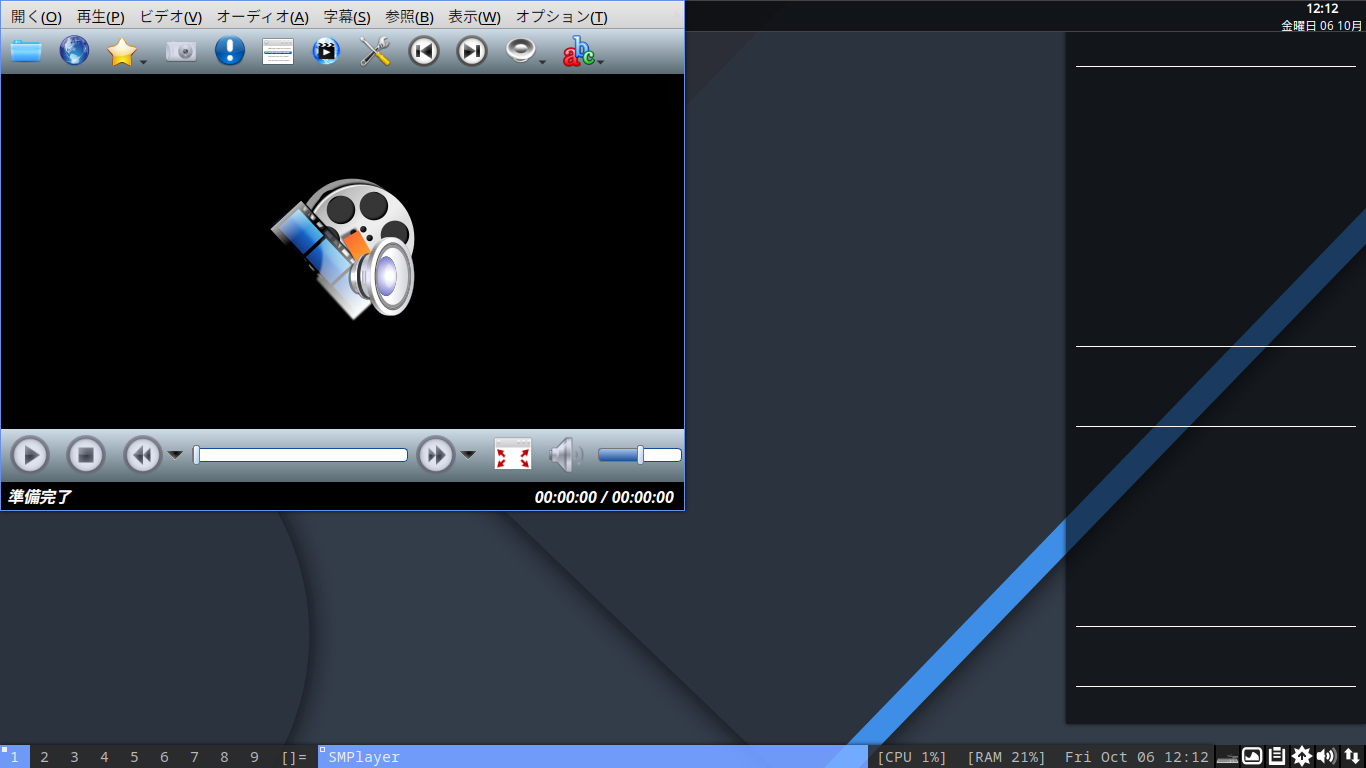Viewport: 1366px width, 768px height.
Task: Open a file with the folder icon
Action: coord(26,51)
